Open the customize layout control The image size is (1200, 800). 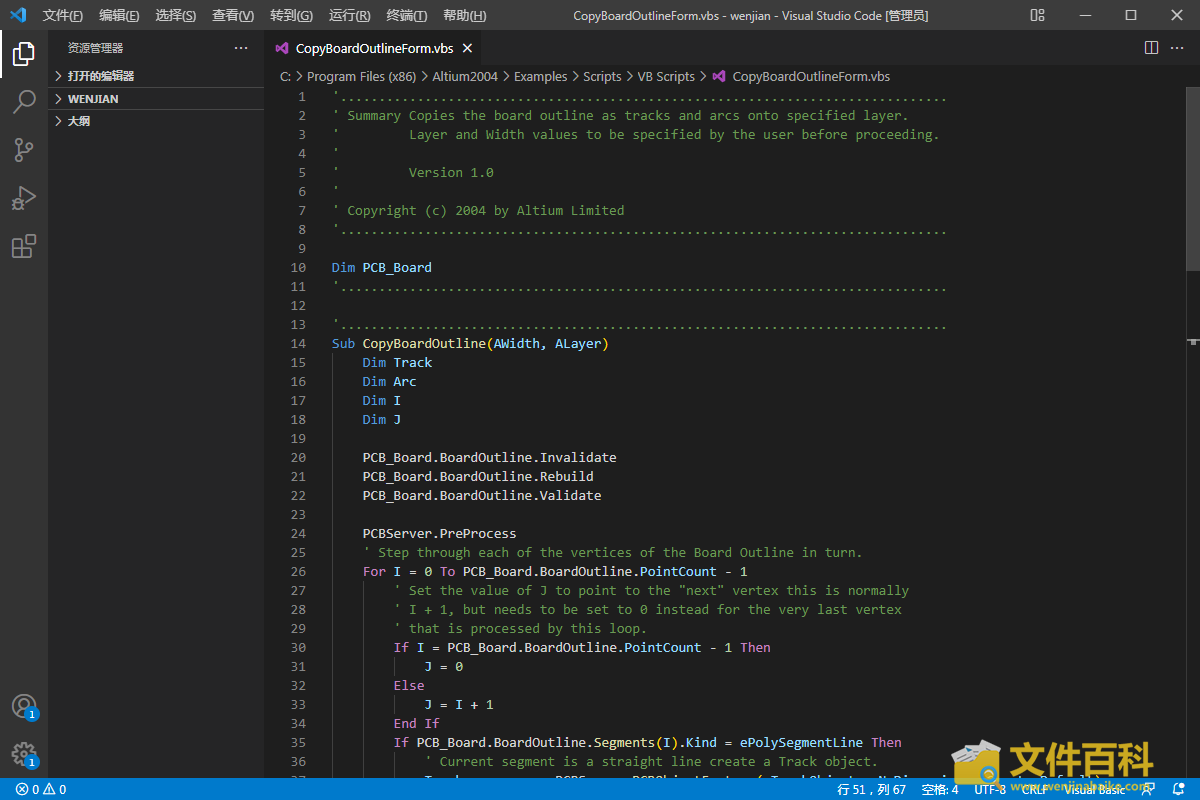coord(1038,15)
